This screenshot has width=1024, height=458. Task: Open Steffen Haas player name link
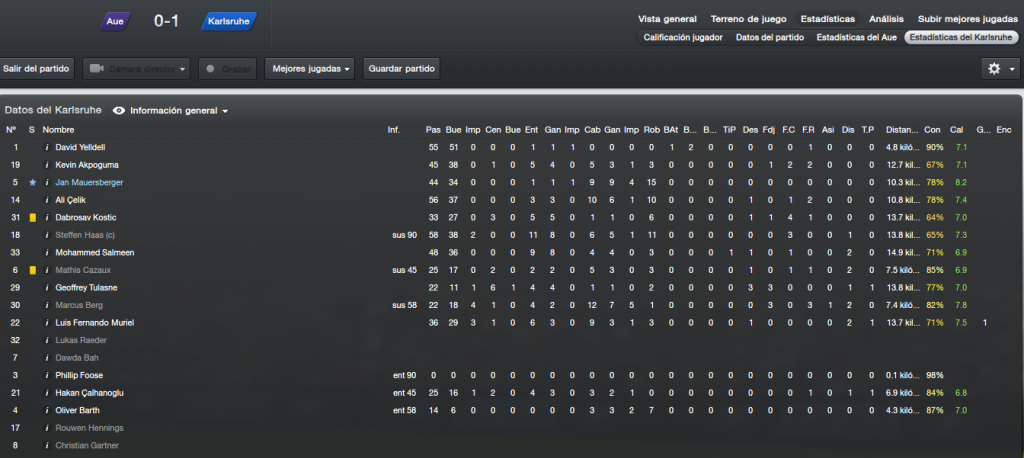pyautogui.click(x=85, y=235)
